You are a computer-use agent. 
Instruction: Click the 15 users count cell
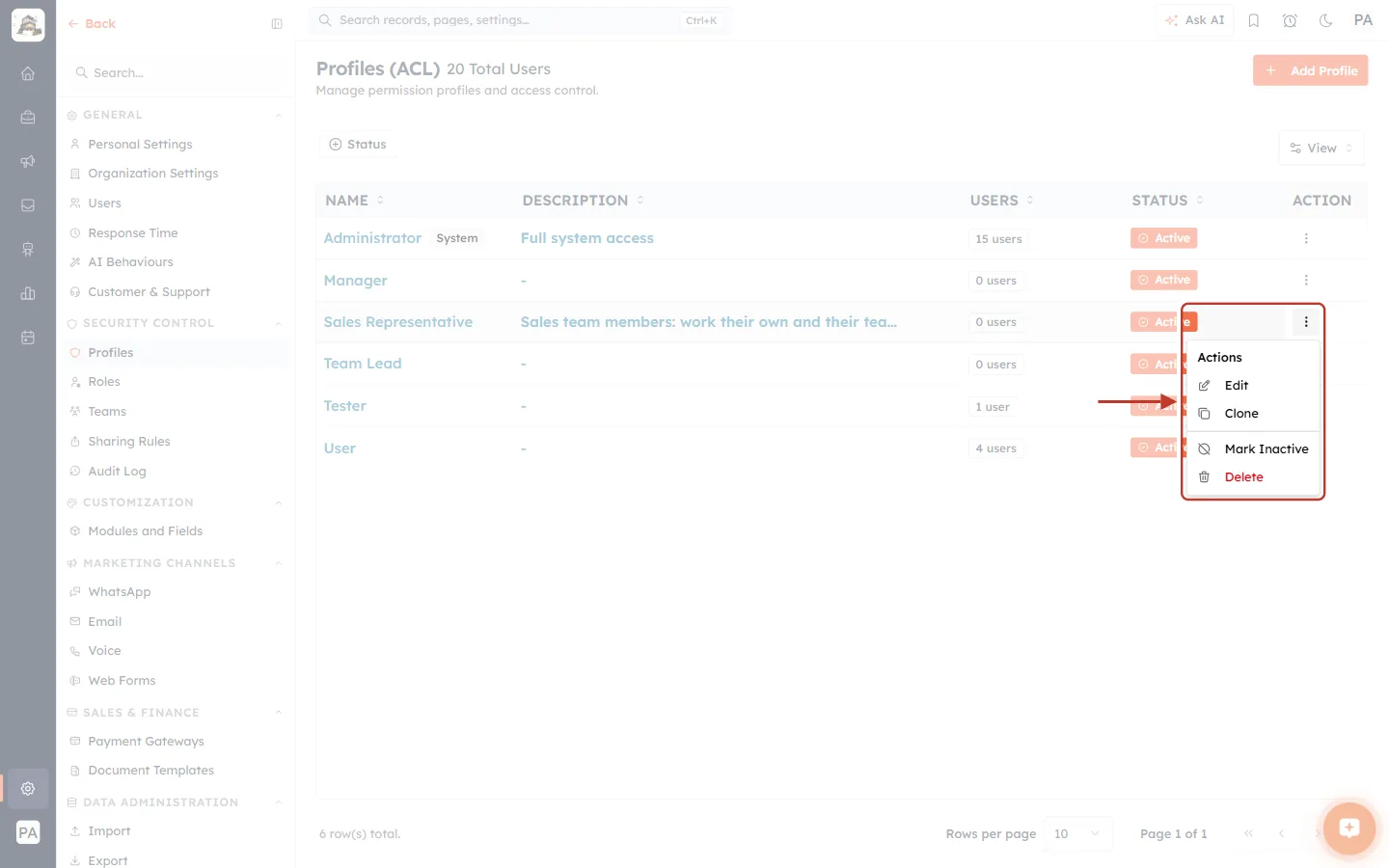[998, 239]
